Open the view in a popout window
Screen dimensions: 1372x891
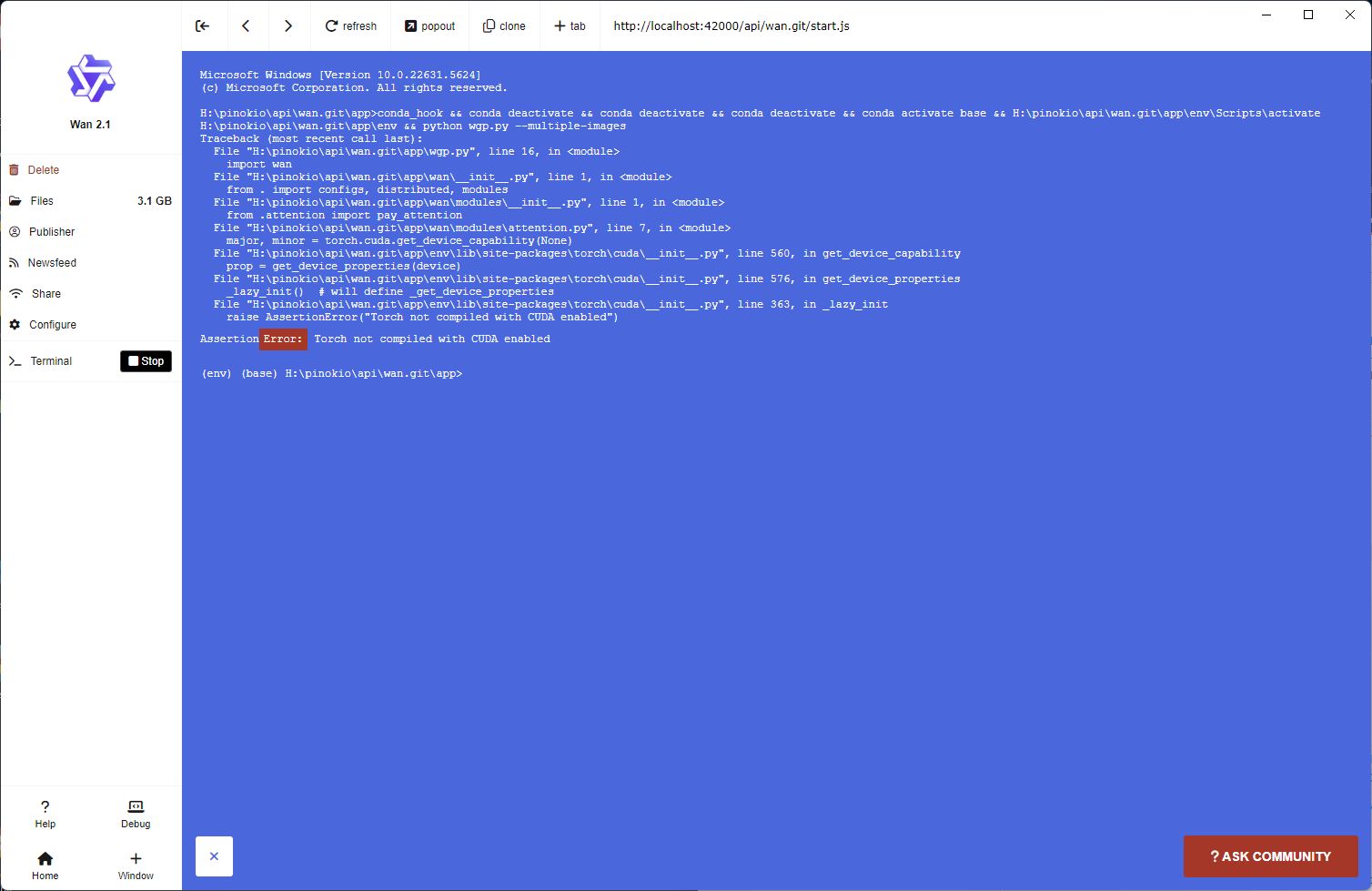[x=430, y=25]
